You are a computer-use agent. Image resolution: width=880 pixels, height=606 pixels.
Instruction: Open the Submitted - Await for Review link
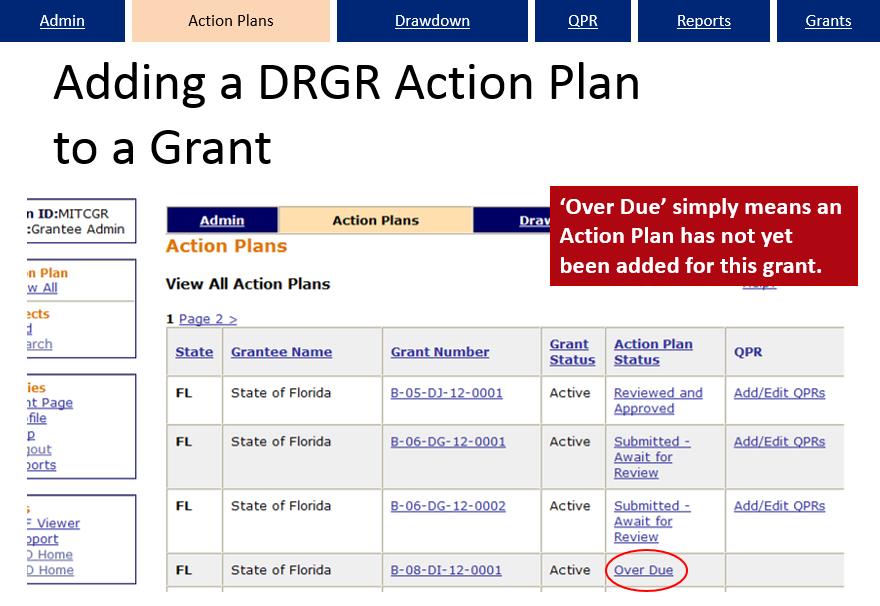pos(651,456)
